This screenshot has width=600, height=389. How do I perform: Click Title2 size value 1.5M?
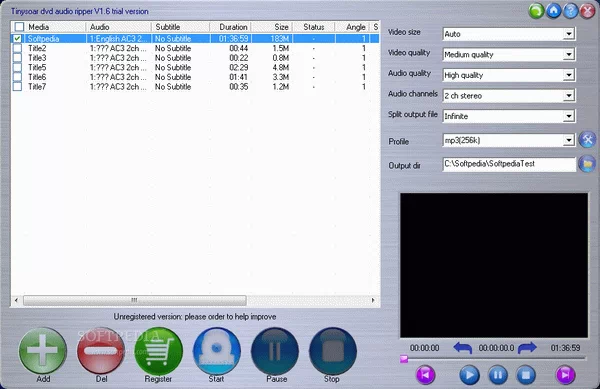coord(280,48)
